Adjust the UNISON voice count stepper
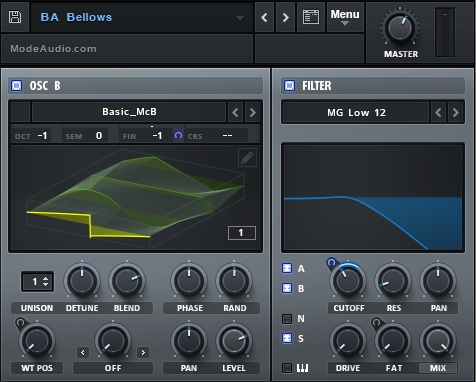Image resolution: width=476 pixels, height=382 pixels. pyautogui.click(x=37, y=282)
